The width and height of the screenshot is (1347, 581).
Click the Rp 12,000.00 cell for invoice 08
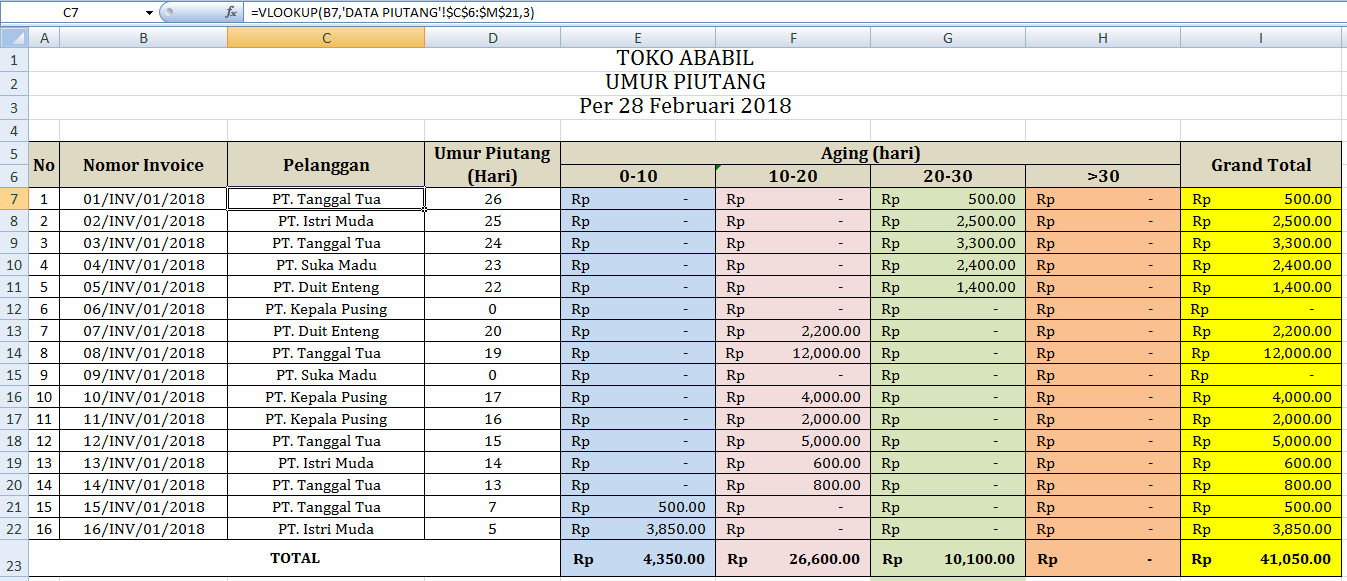click(794, 353)
